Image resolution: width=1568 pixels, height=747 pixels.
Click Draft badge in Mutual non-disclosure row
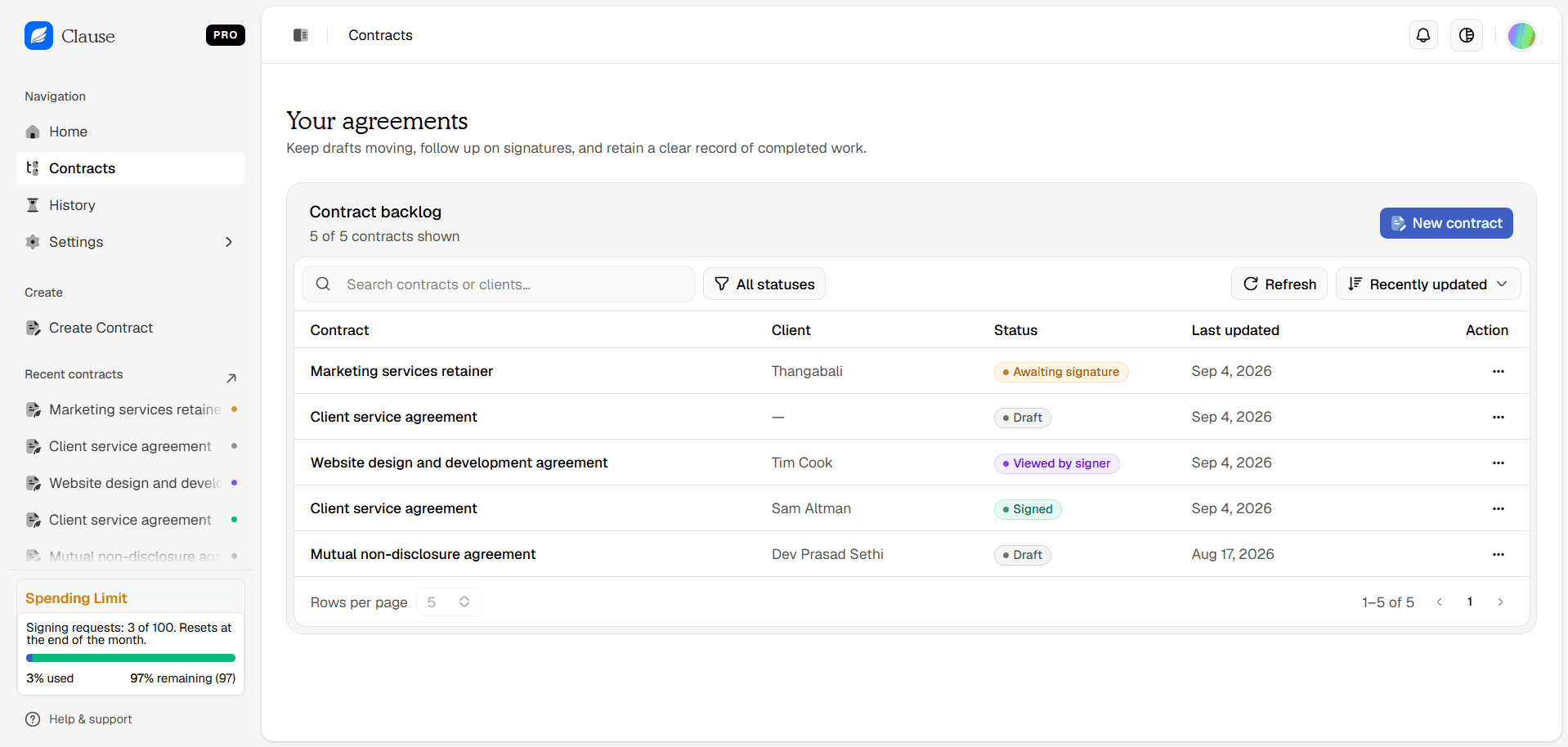(x=1022, y=555)
